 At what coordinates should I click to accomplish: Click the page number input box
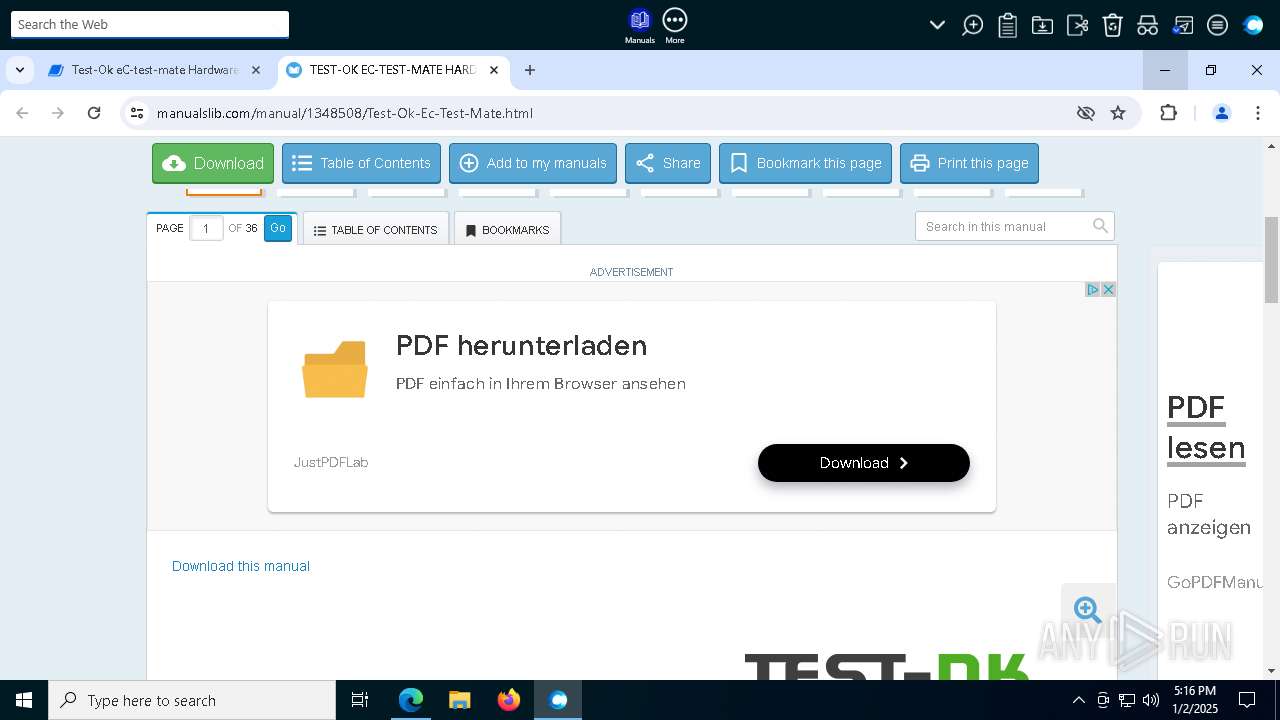pos(206,228)
